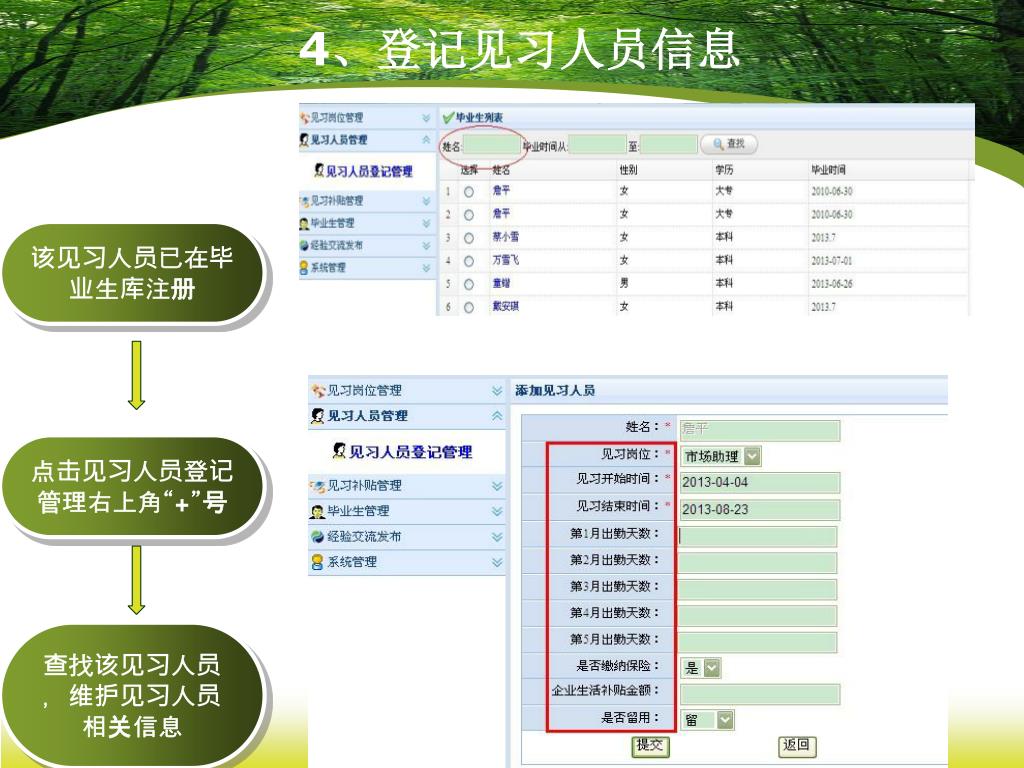Select radio button for 万雪飞
The height and width of the screenshot is (768, 1024).
pos(469,261)
